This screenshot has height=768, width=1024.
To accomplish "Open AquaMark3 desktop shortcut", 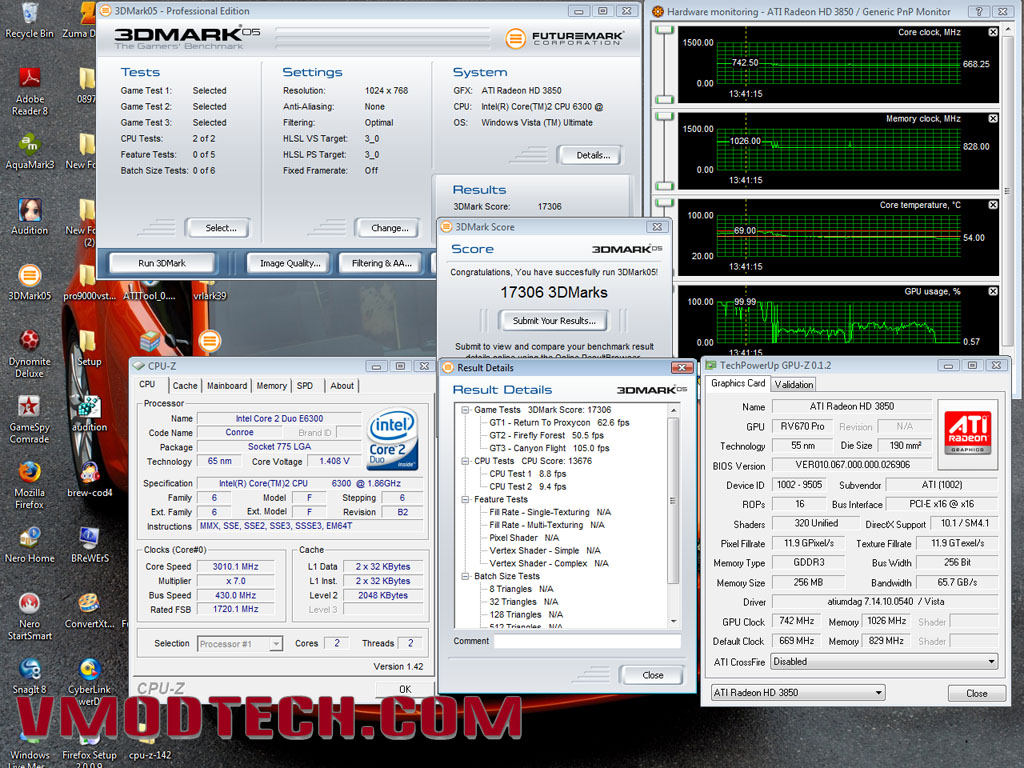I will (29, 152).
